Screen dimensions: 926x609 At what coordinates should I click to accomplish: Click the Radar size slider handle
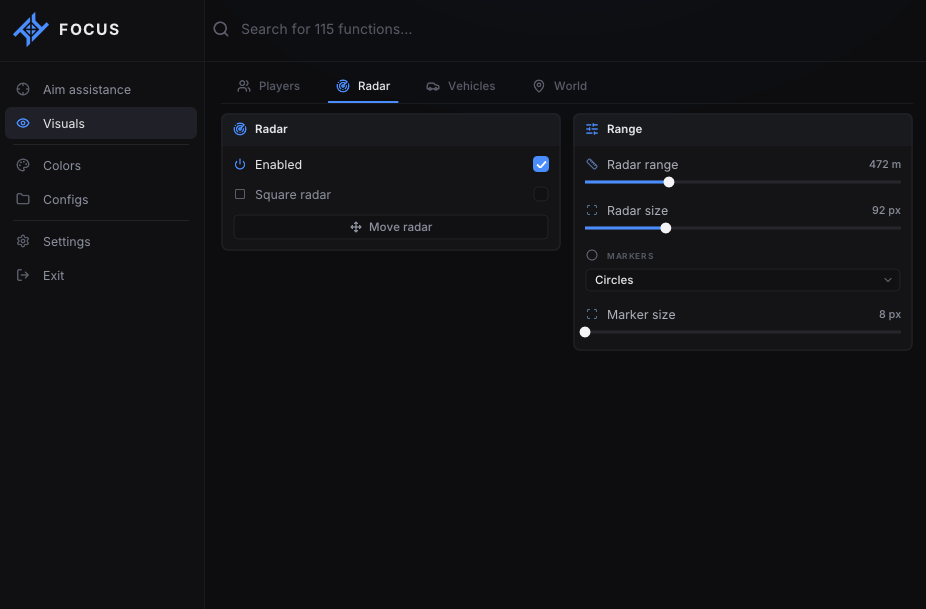(x=666, y=228)
